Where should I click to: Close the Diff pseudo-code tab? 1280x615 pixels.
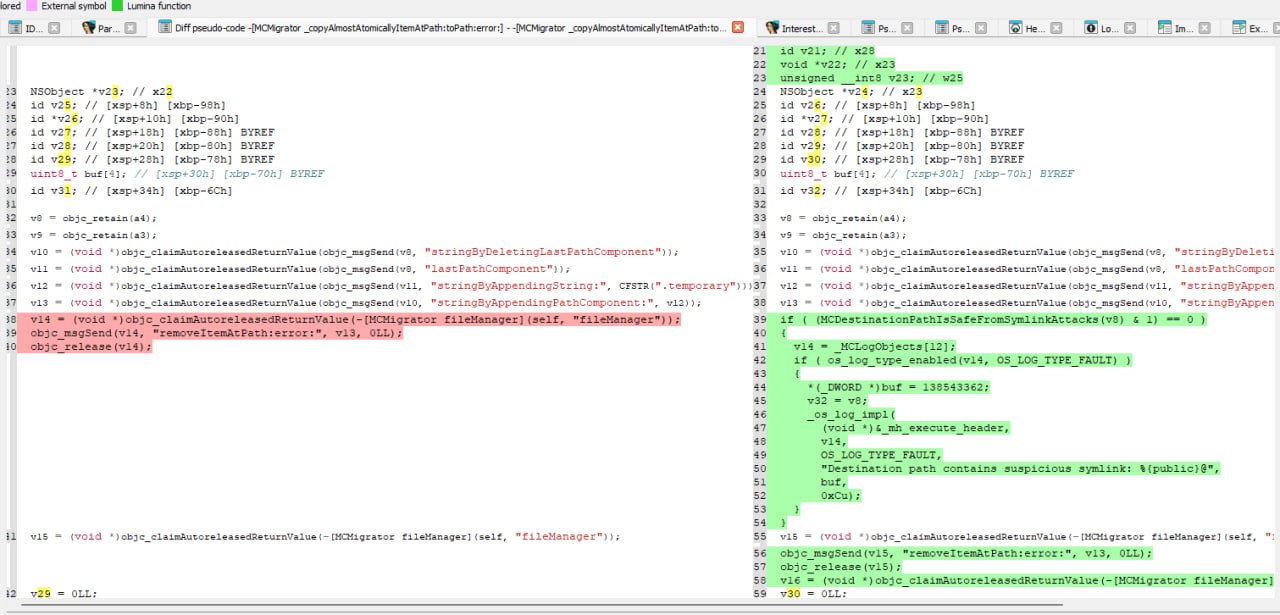coord(738,28)
